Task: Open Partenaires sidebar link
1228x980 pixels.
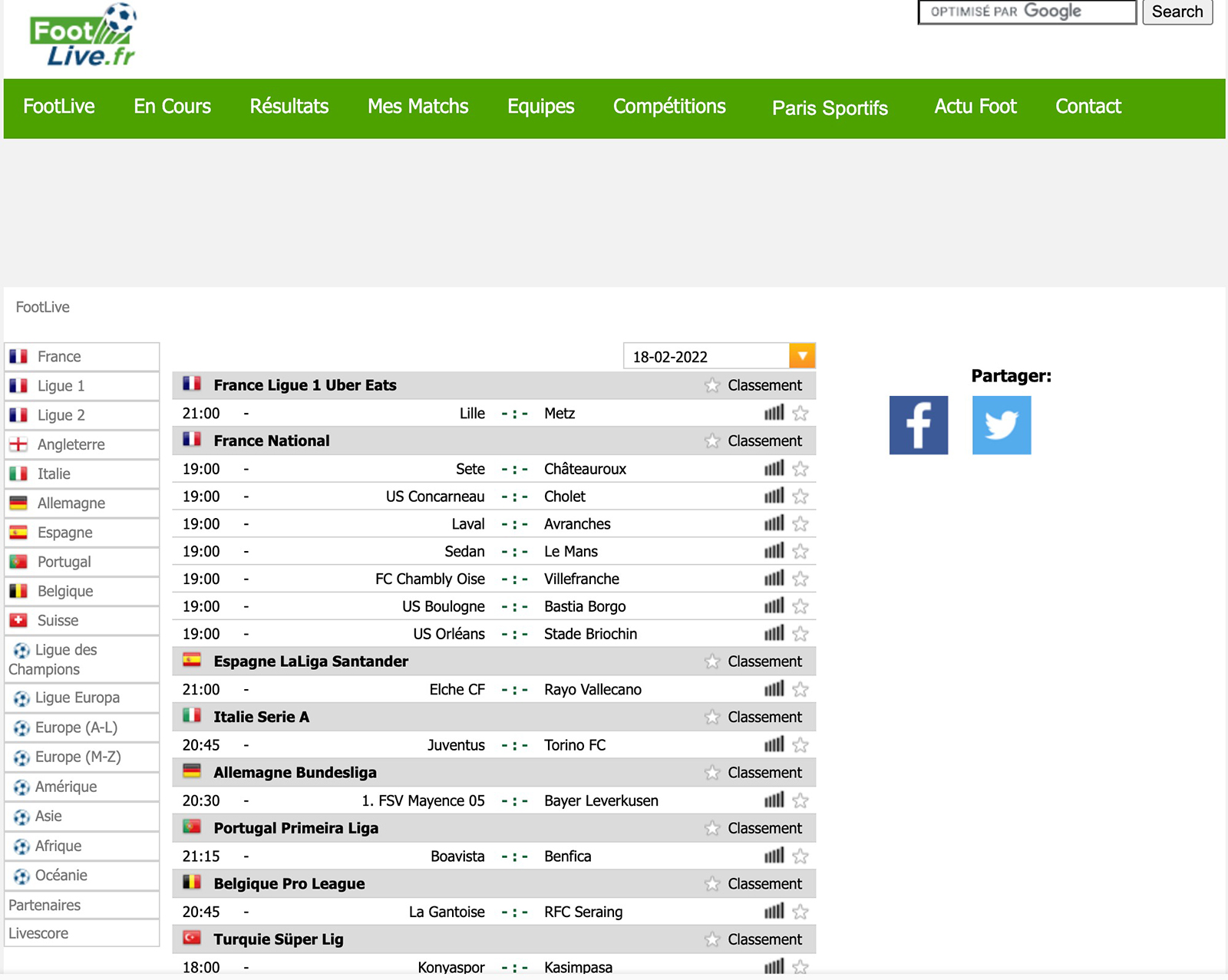Action: [82, 905]
